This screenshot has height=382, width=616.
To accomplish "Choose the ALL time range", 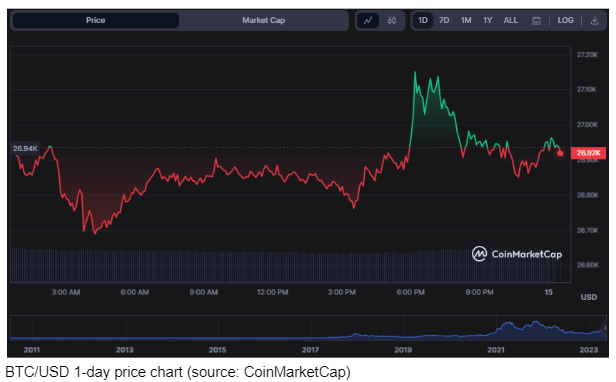I will (x=511, y=20).
